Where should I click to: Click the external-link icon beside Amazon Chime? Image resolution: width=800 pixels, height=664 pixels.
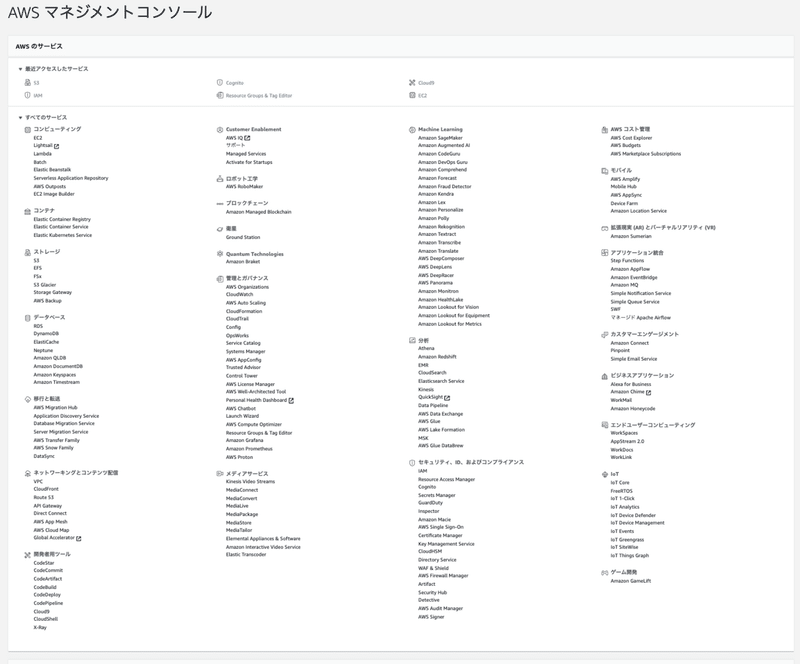tap(648, 392)
